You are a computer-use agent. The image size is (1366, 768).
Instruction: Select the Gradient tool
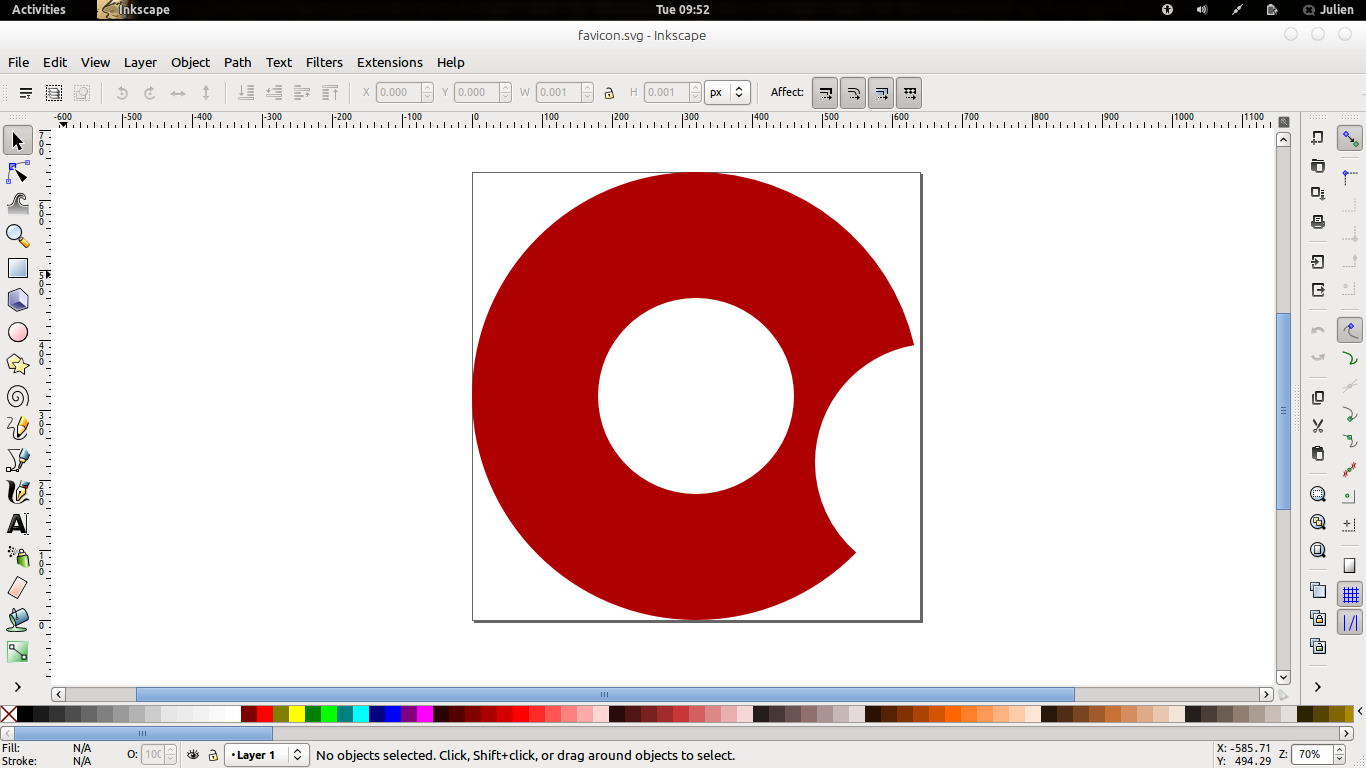(x=17, y=652)
